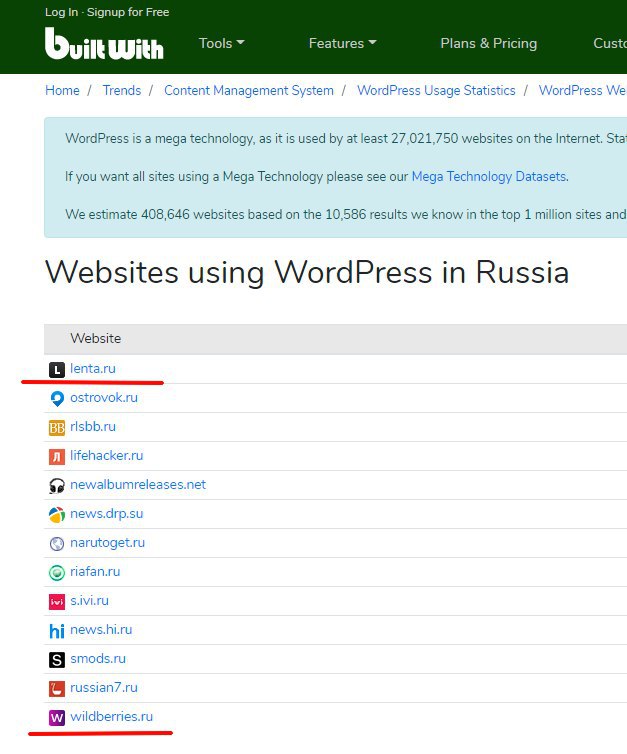Open the newalbumreleases.net link
The height and width of the screenshot is (754, 627).
(138, 484)
